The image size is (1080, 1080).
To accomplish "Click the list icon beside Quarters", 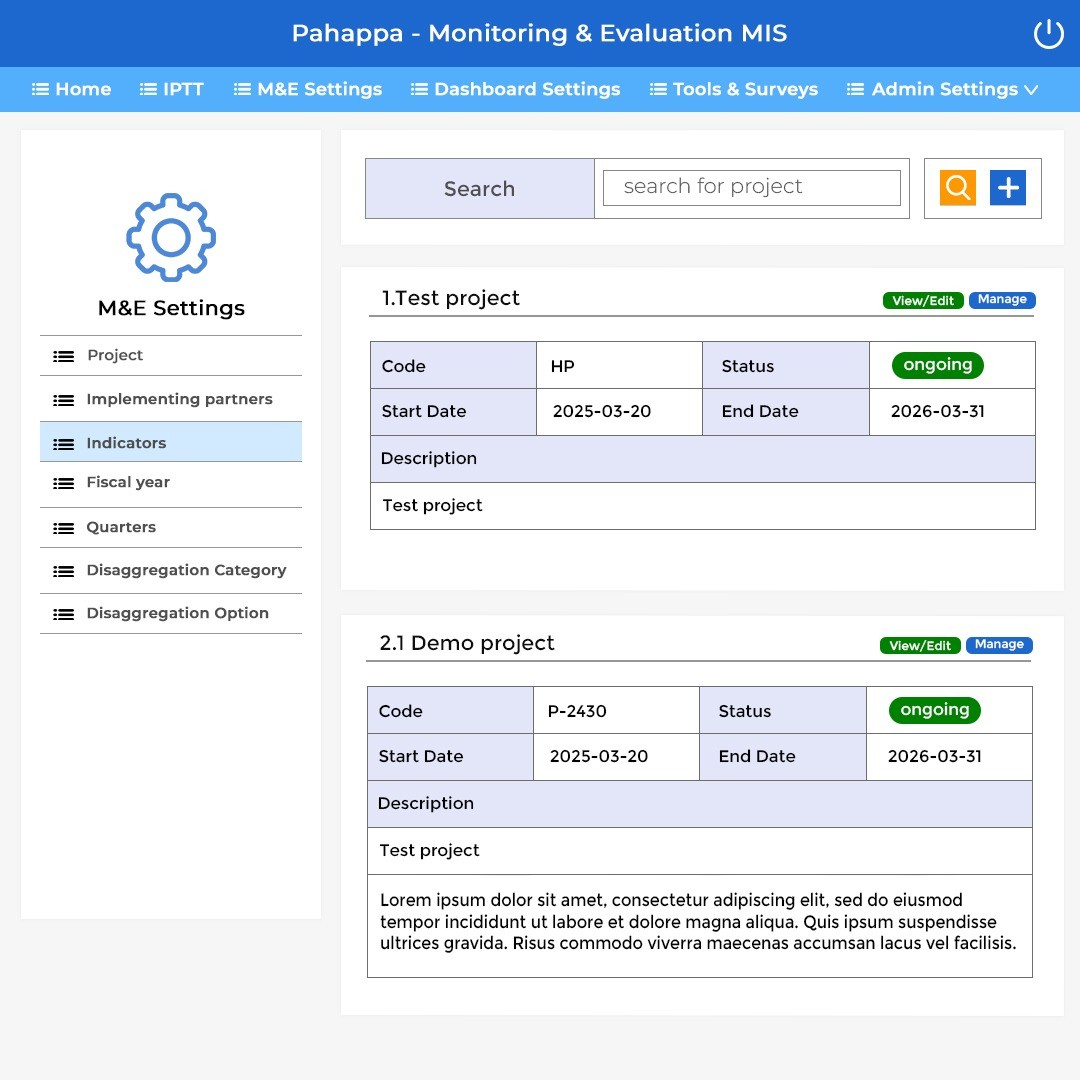I will [64, 528].
